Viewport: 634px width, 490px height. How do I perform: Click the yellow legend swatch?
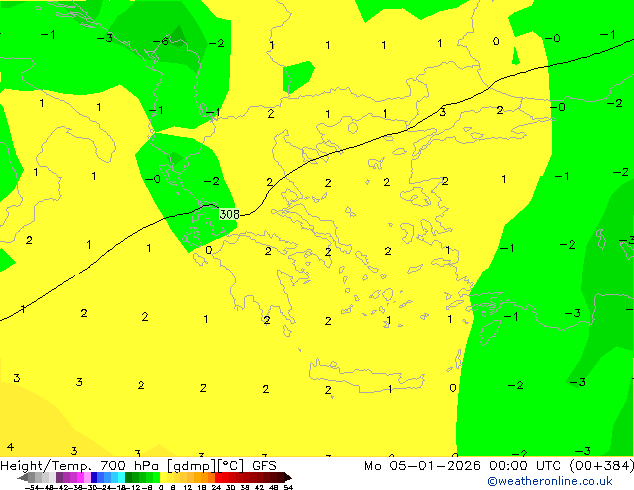pos(163,477)
